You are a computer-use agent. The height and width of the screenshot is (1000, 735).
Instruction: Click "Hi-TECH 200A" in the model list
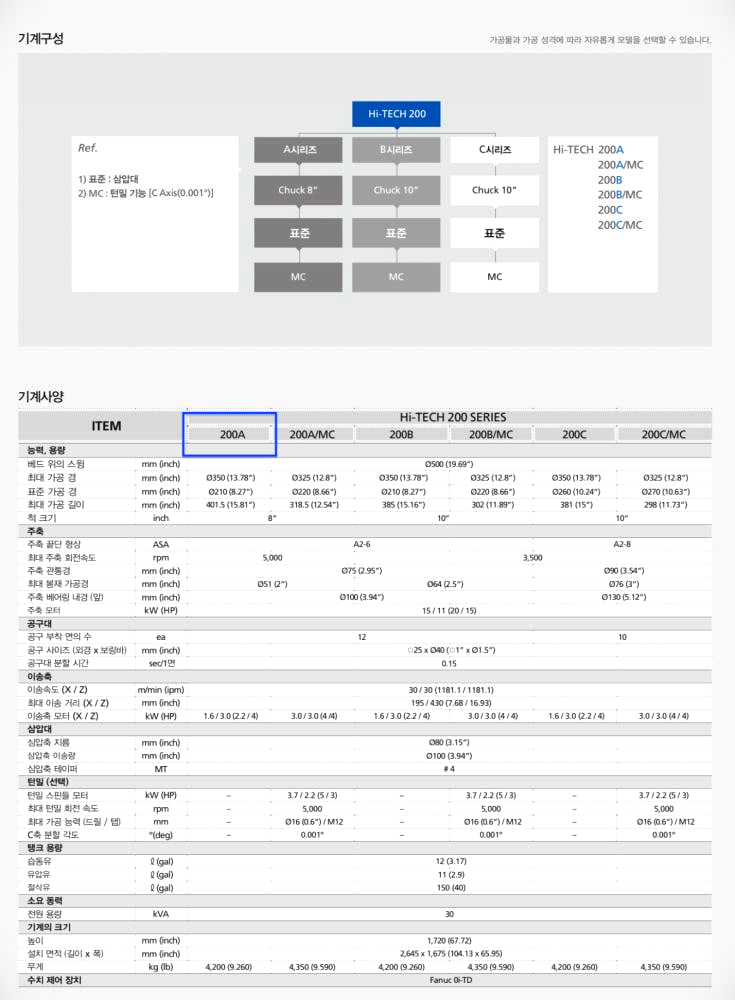point(588,150)
